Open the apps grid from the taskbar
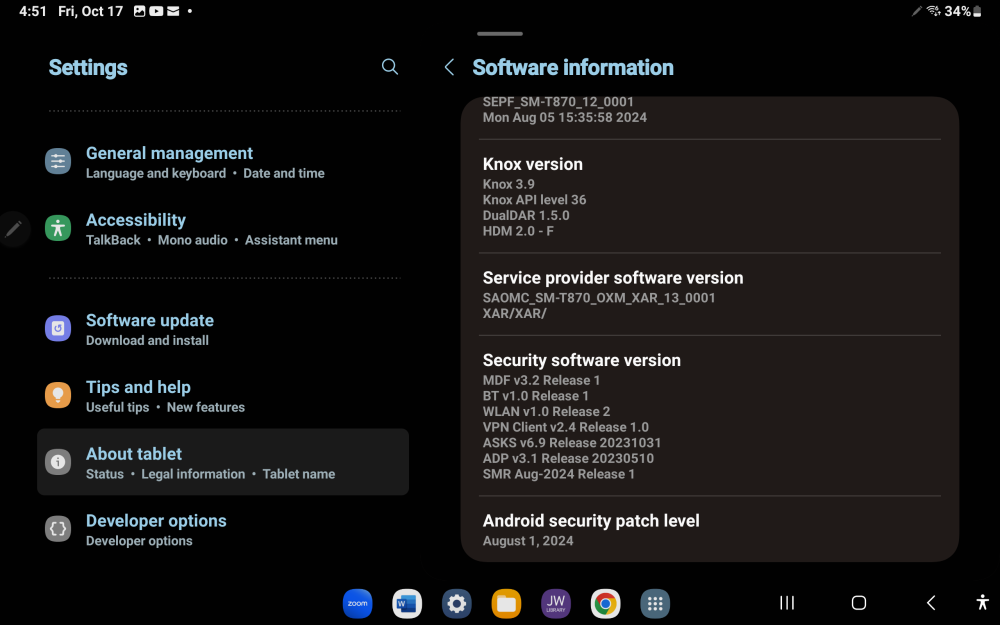Screen dimensions: 1000x625 click(x=655, y=603)
